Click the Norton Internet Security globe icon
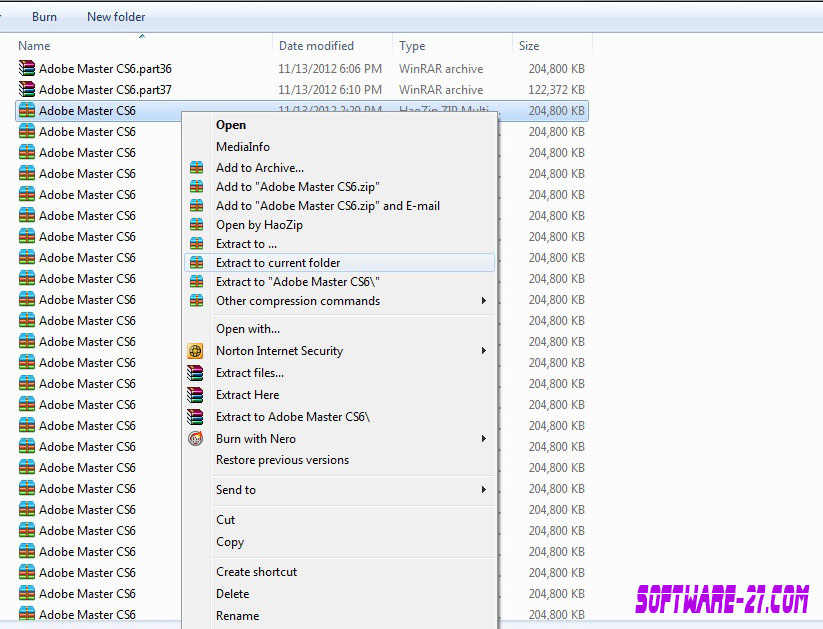 (195, 351)
